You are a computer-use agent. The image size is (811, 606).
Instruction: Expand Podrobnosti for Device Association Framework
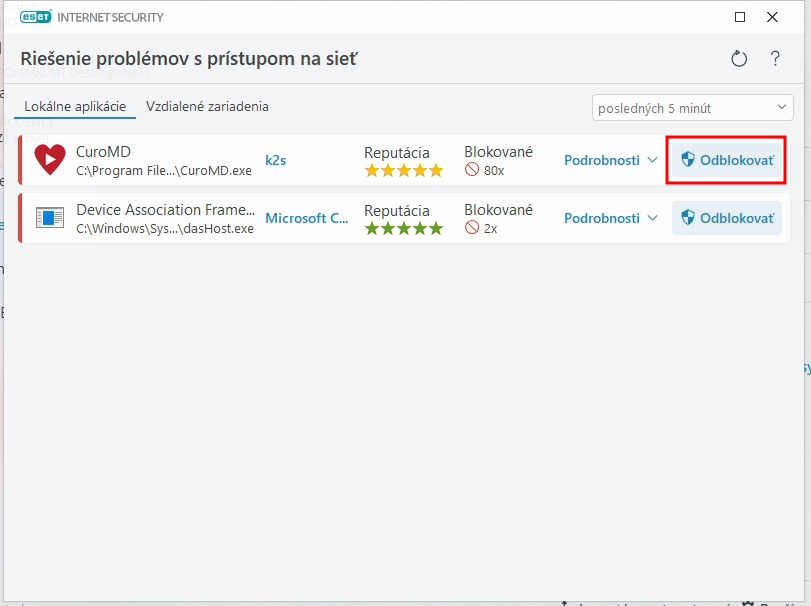[x=610, y=218]
